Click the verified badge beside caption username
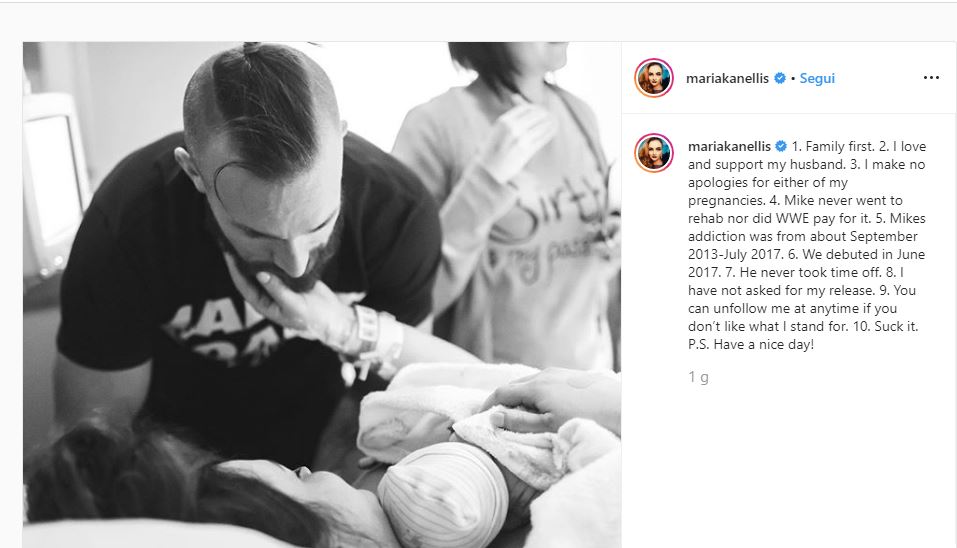The height and width of the screenshot is (548, 957). (x=781, y=146)
